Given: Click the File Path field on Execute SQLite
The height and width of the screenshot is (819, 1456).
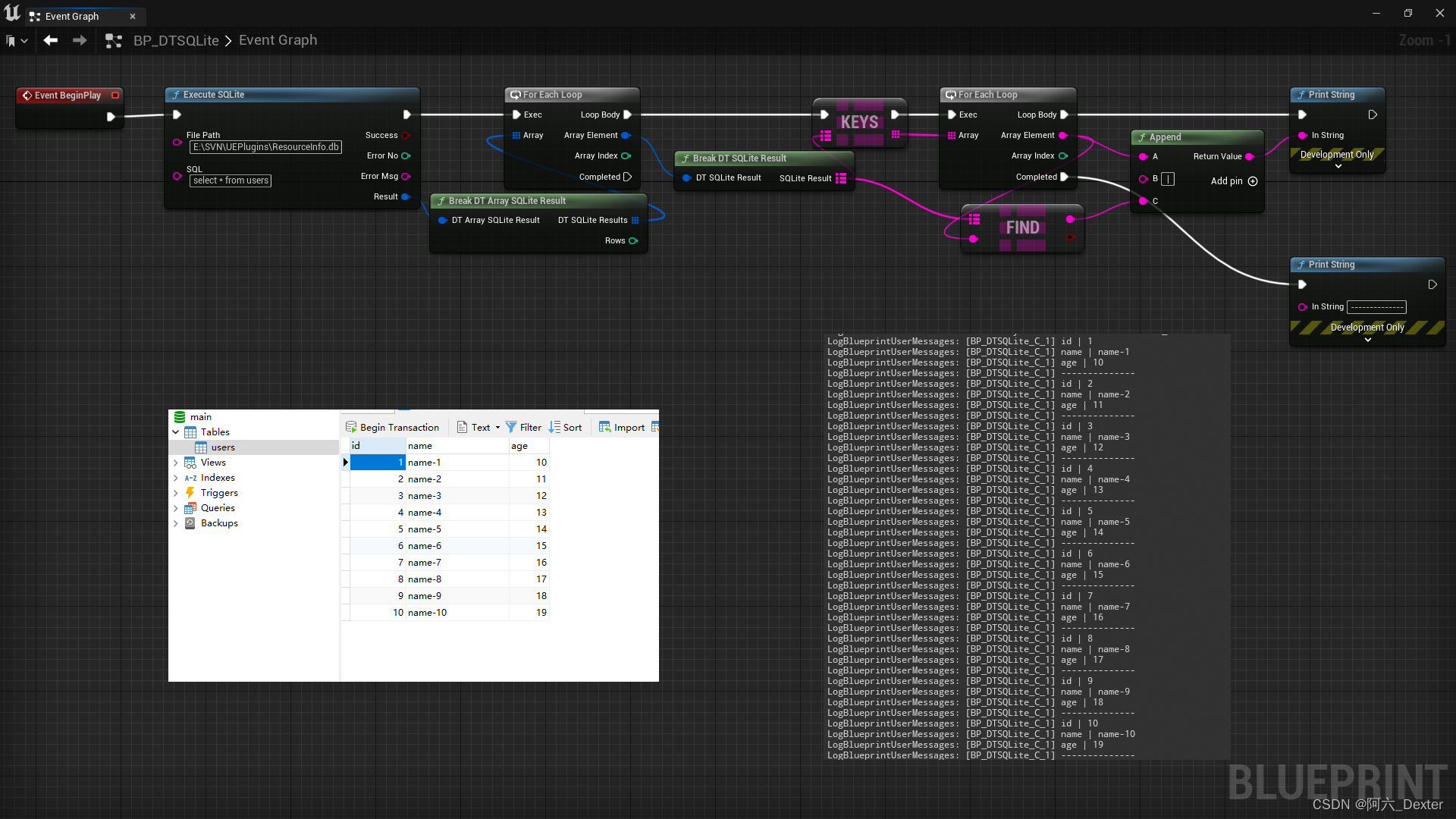Looking at the screenshot, I should pyautogui.click(x=265, y=147).
